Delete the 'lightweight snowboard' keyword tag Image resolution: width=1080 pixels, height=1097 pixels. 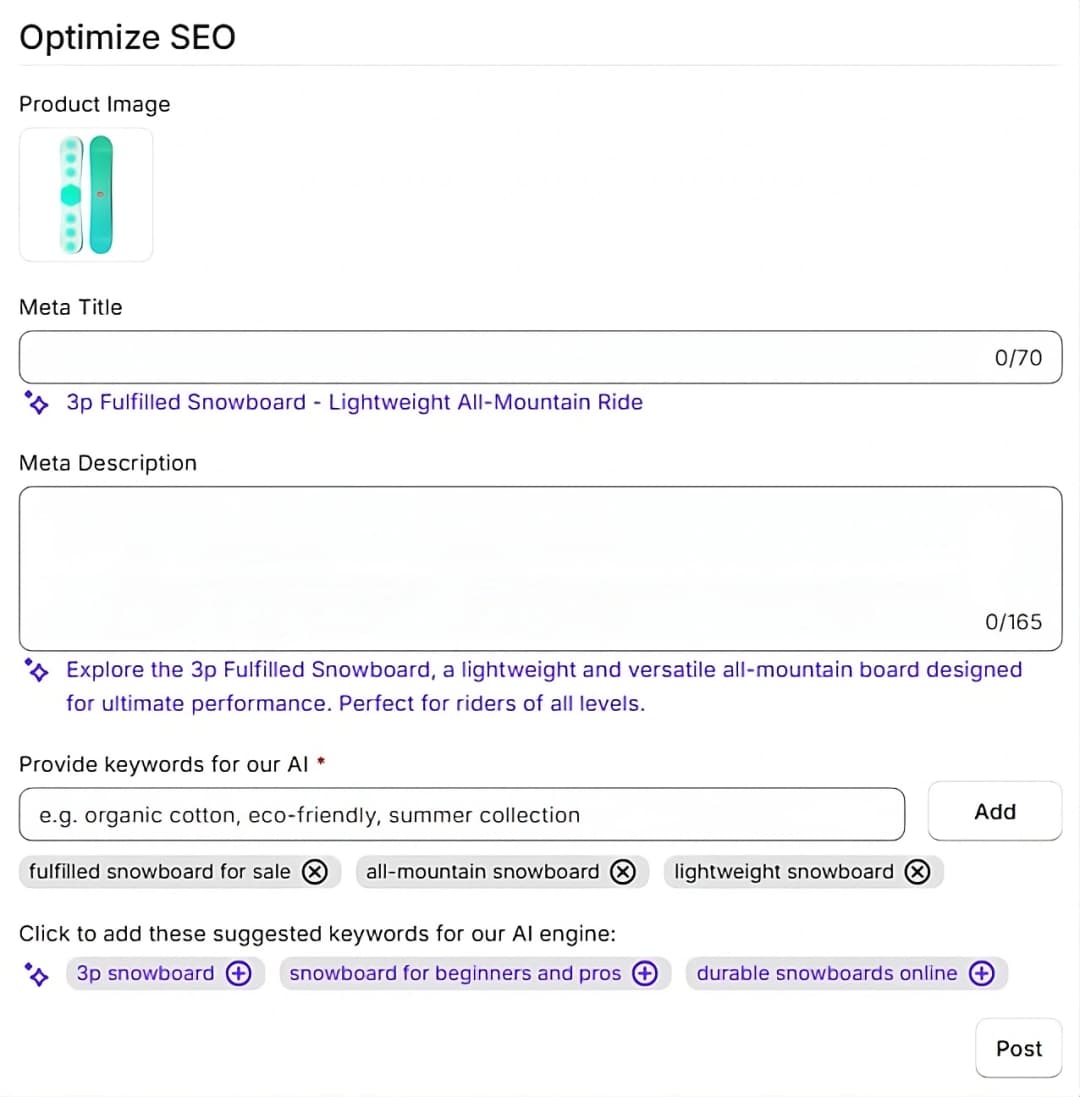917,872
